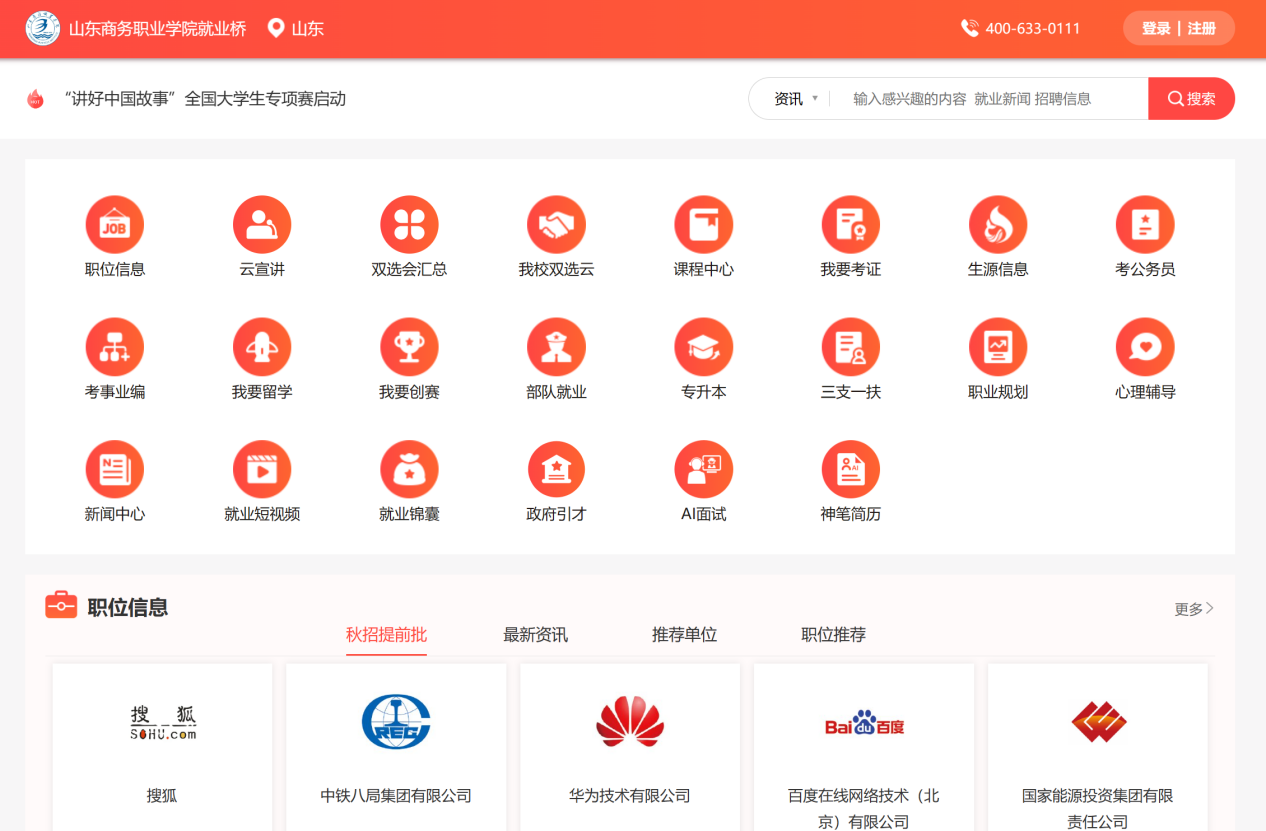Open 双选会汇总 icon
Image resolution: width=1266 pixels, height=831 pixels.
[409, 225]
